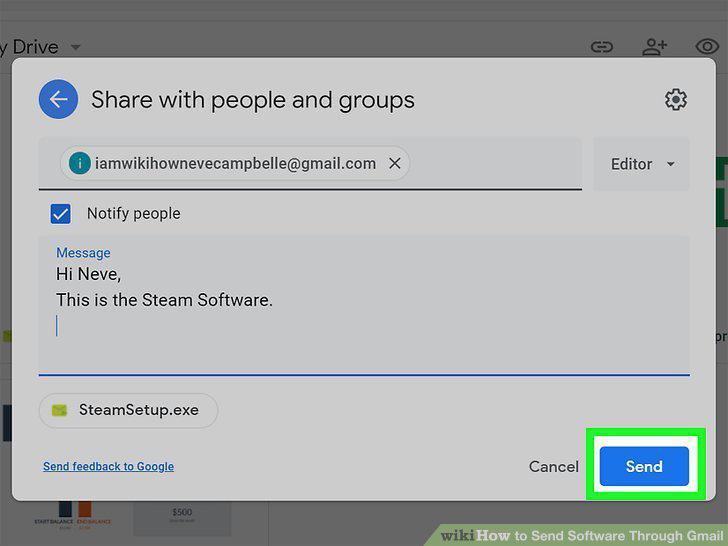Screen dimensions: 728x546
Task: Open the Editor role dropdown
Action: tap(642, 164)
